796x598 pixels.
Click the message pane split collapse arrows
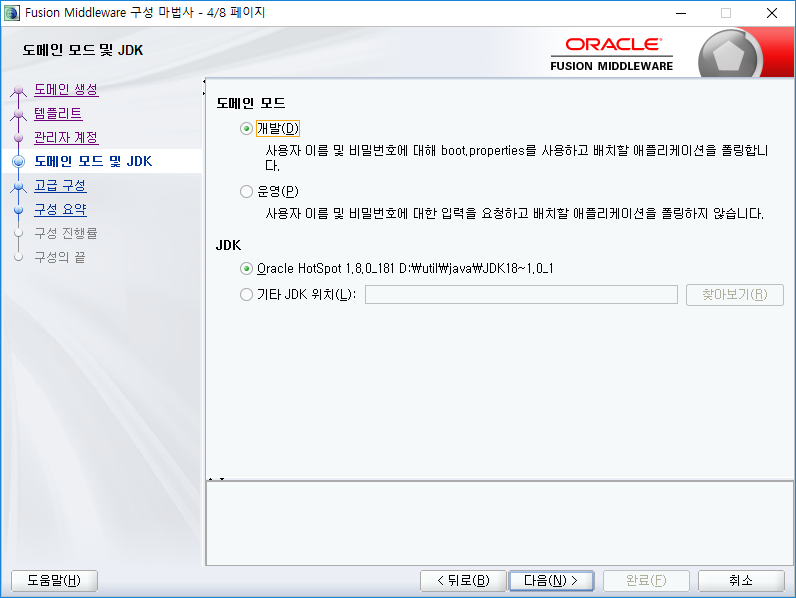(216, 479)
